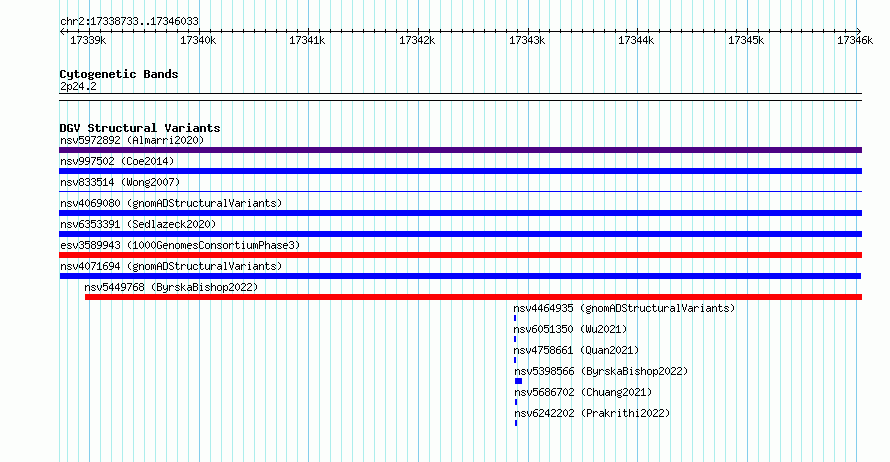The height and width of the screenshot is (462, 890).
Task: Open nsv5686702 (Chuang2021) label
Action: [x=583, y=392]
